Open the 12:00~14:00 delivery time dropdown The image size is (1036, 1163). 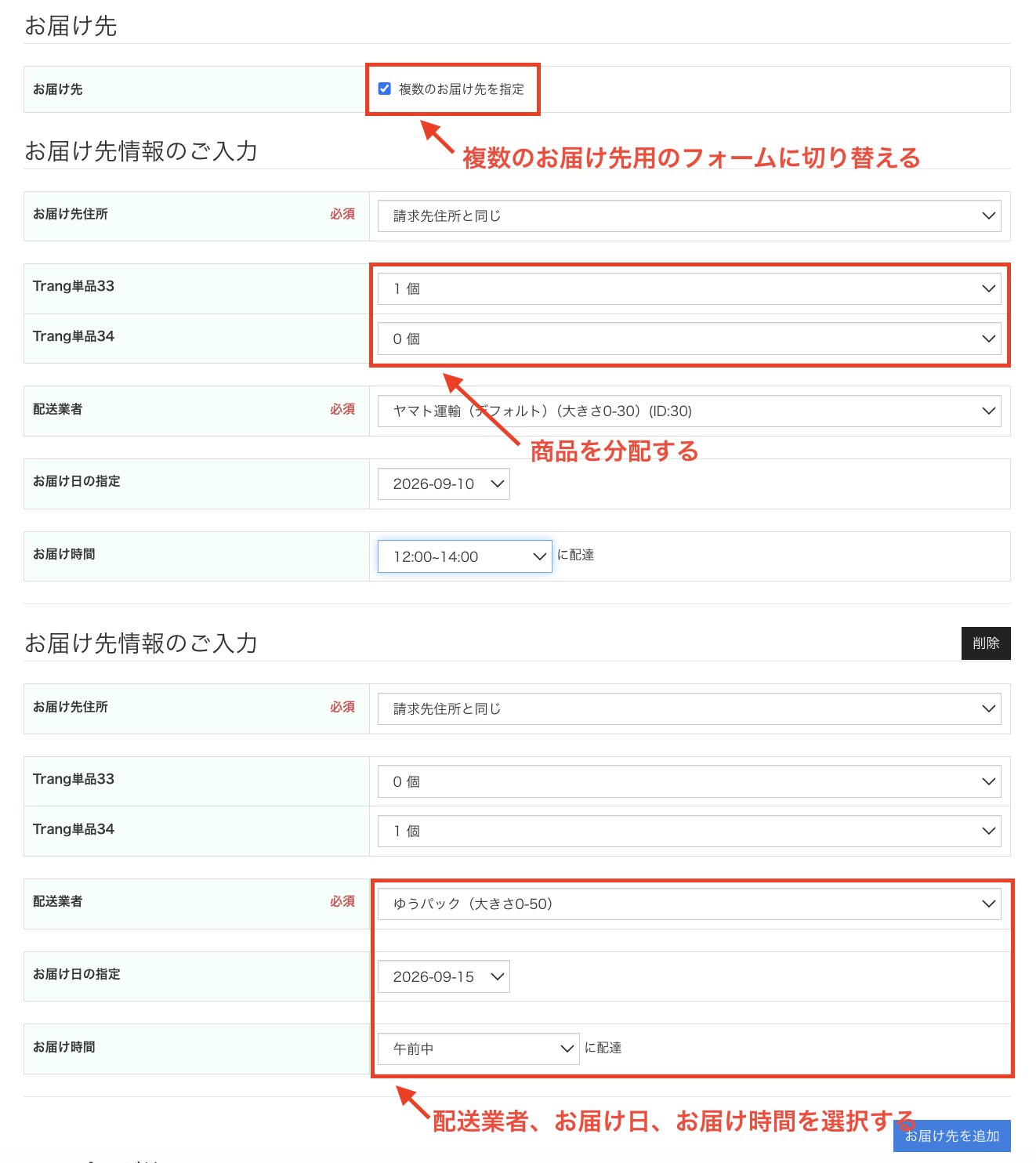(x=465, y=556)
